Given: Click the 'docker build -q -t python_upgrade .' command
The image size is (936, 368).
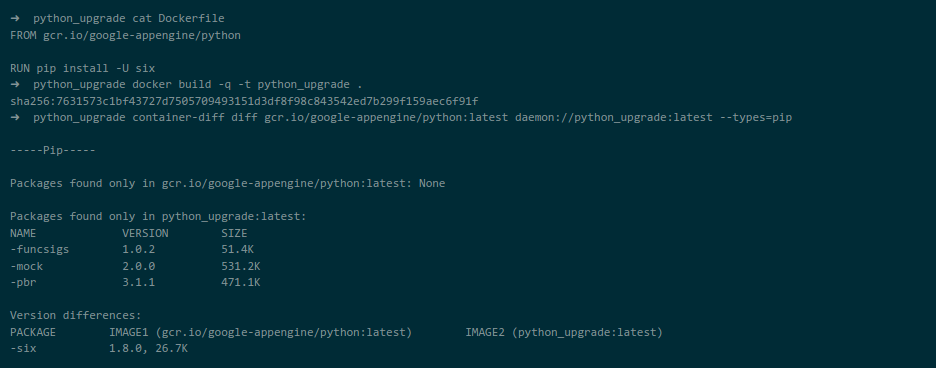Looking at the screenshot, I should (x=247, y=85).
